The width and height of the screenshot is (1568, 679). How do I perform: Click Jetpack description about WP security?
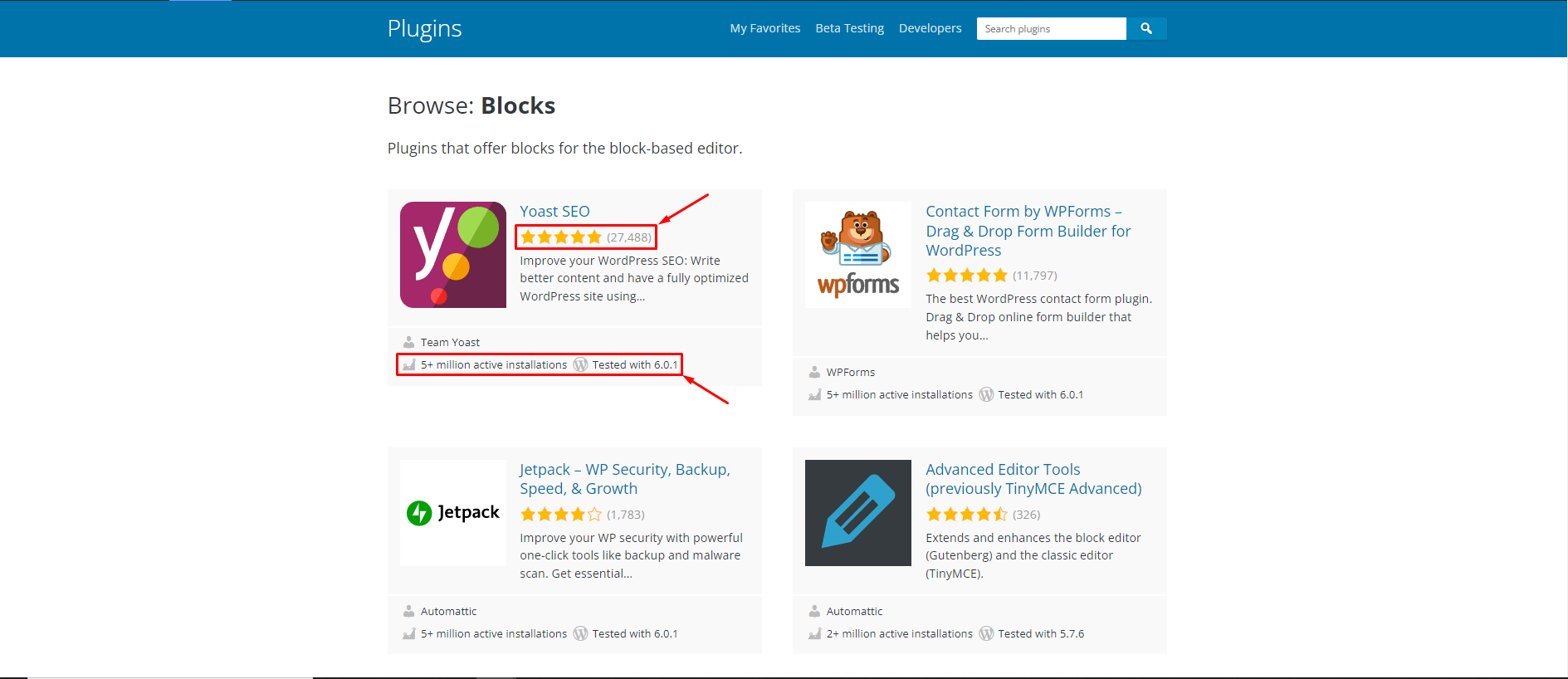tap(632, 555)
